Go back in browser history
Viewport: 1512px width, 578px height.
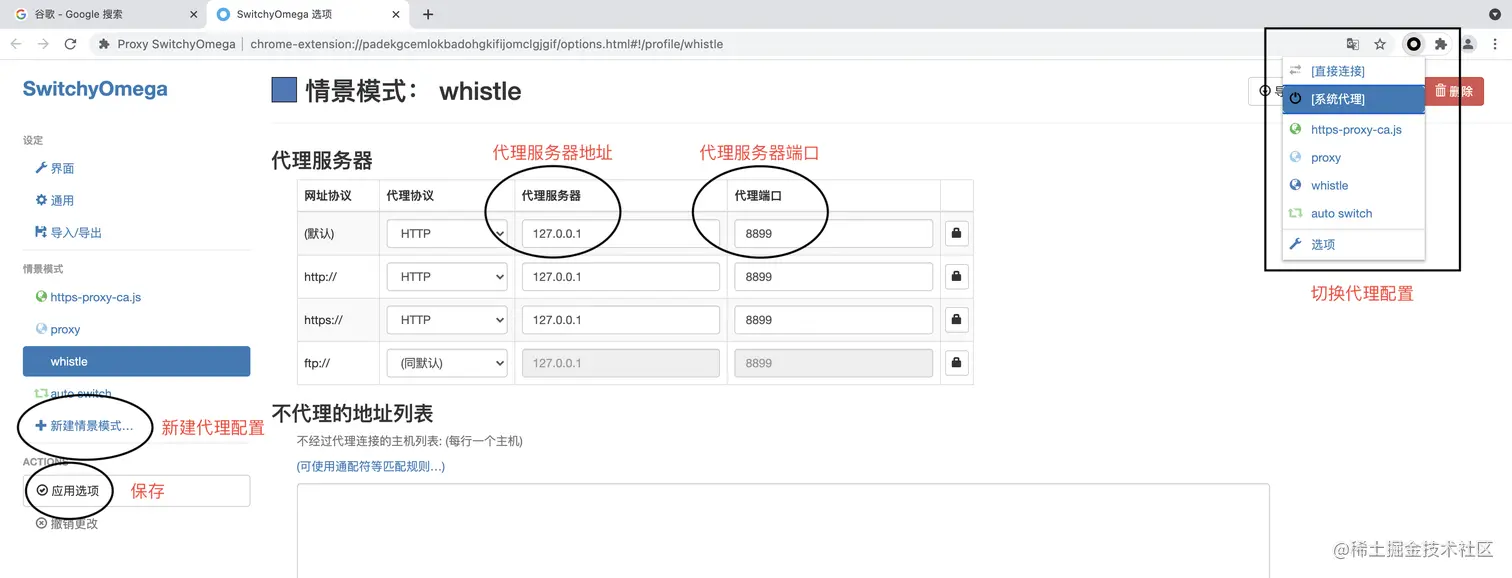pos(17,44)
